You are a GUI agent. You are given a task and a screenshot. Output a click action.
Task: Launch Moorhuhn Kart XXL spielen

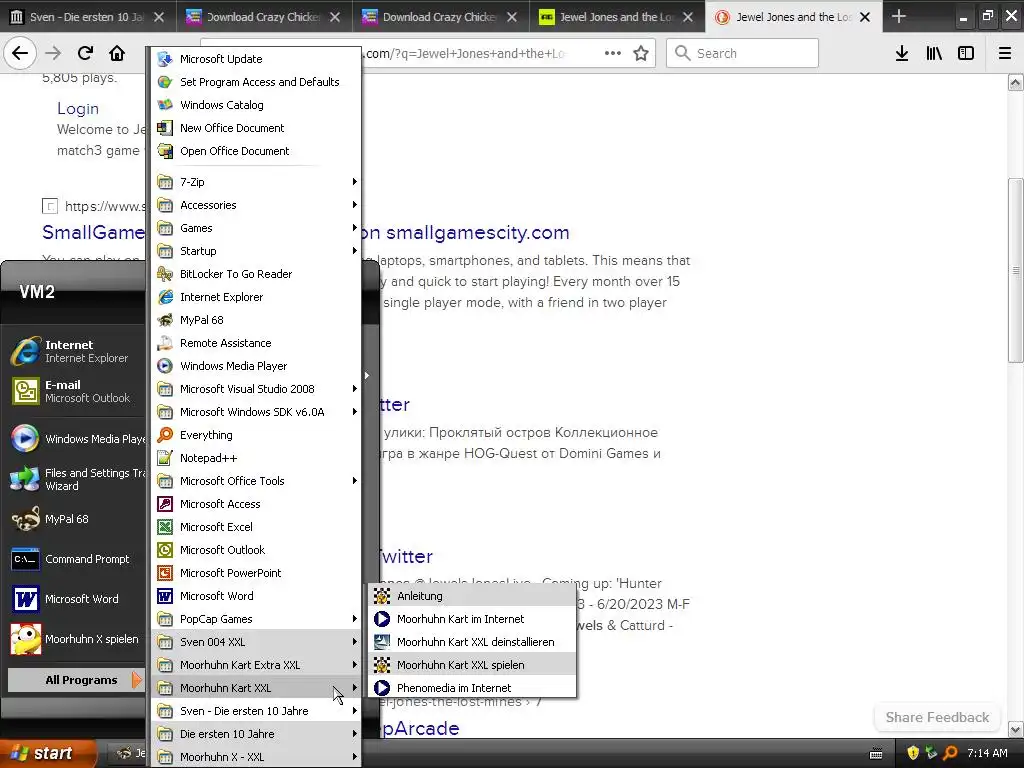472,665
